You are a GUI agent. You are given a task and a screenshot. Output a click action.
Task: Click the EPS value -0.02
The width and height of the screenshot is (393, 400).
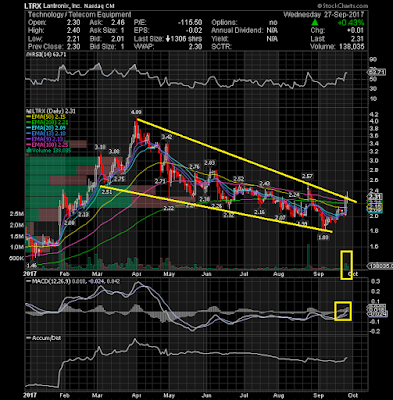(194, 31)
